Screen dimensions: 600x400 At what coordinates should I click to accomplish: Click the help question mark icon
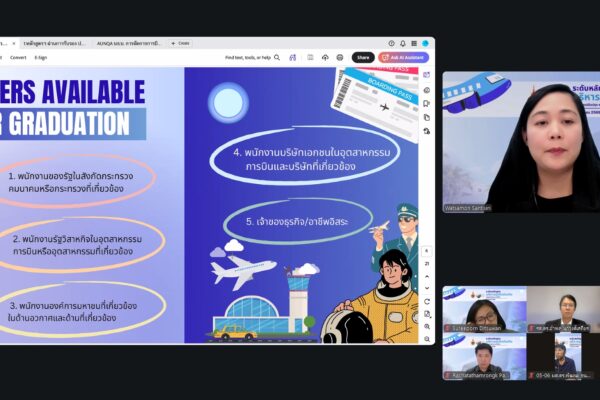[391, 43]
